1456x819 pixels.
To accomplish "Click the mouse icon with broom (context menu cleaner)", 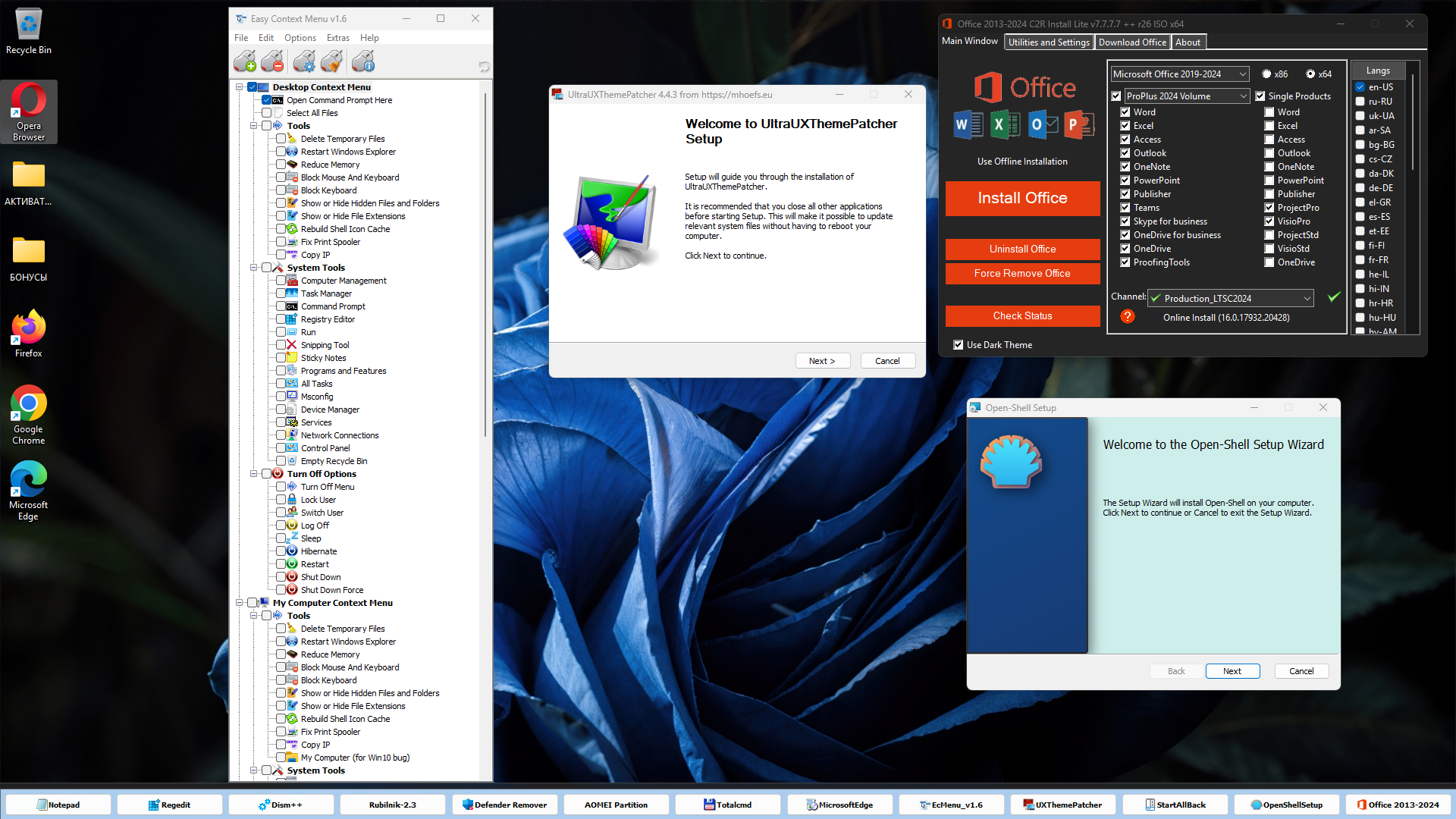I will [331, 61].
